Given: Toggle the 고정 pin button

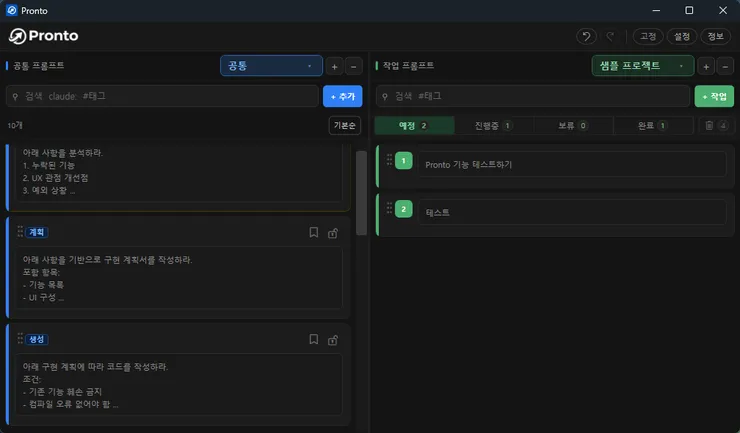Looking at the screenshot, I should pos(648,36).
